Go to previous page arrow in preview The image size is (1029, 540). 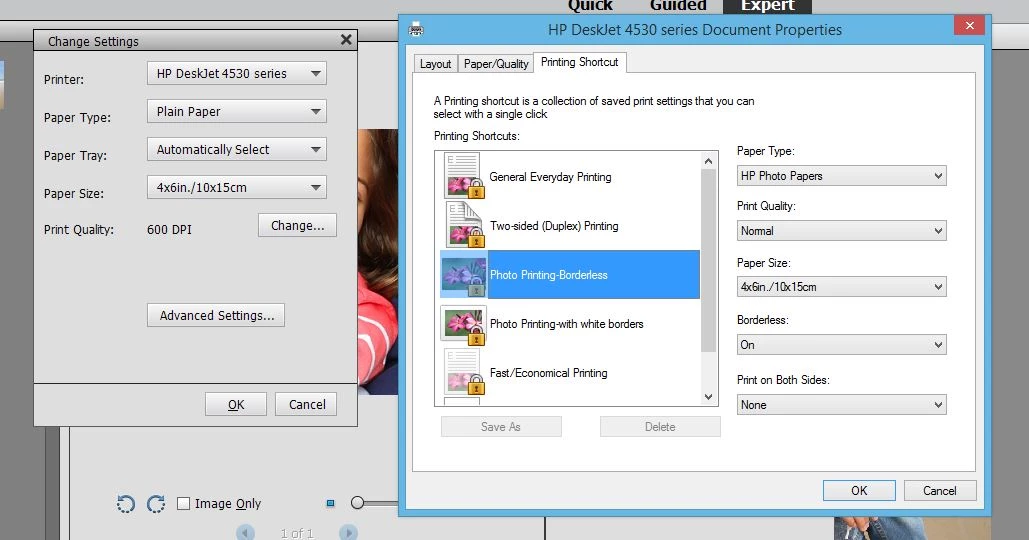click(245, 533)
